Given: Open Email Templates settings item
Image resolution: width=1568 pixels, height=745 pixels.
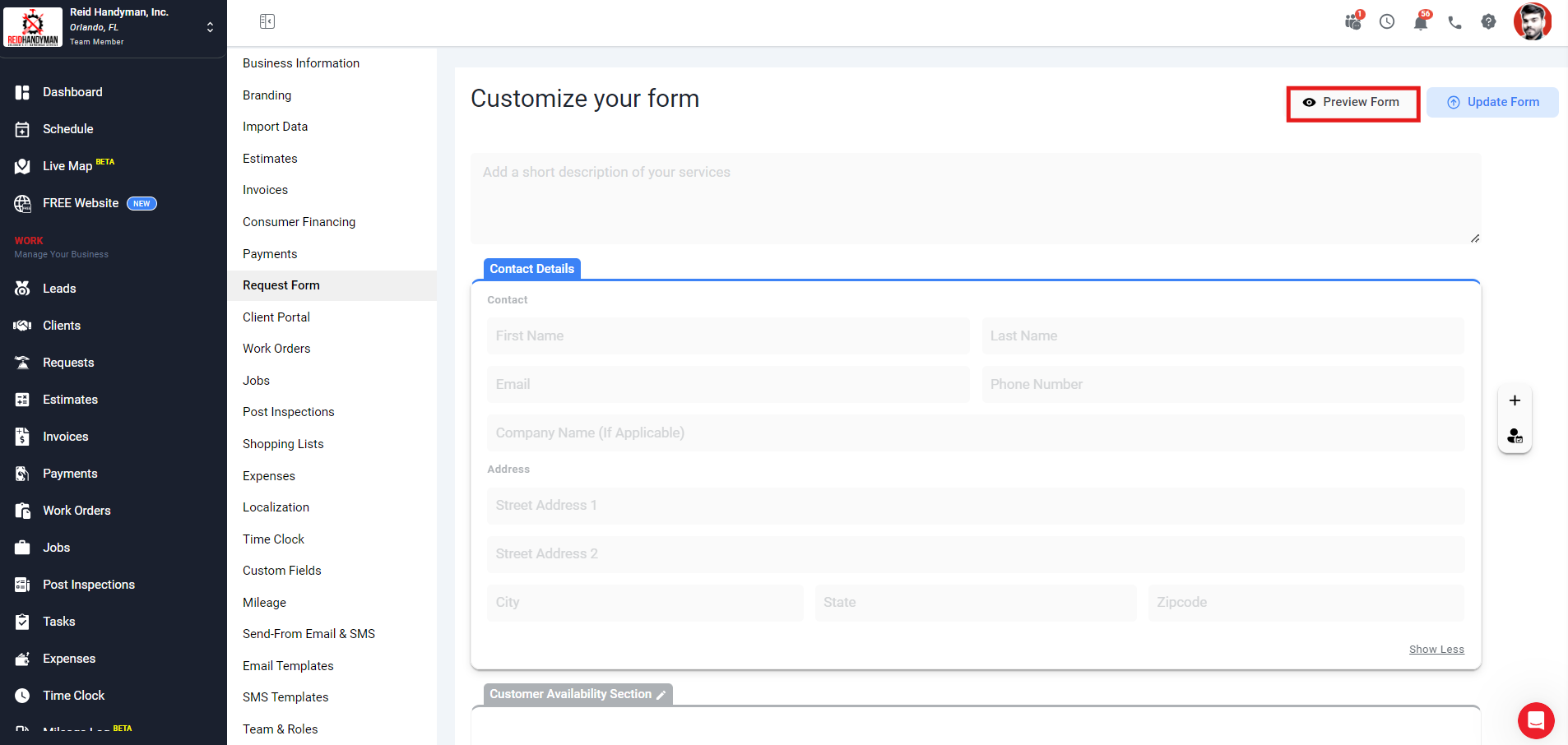Looking at the screenshot, I should pos(288,666).
